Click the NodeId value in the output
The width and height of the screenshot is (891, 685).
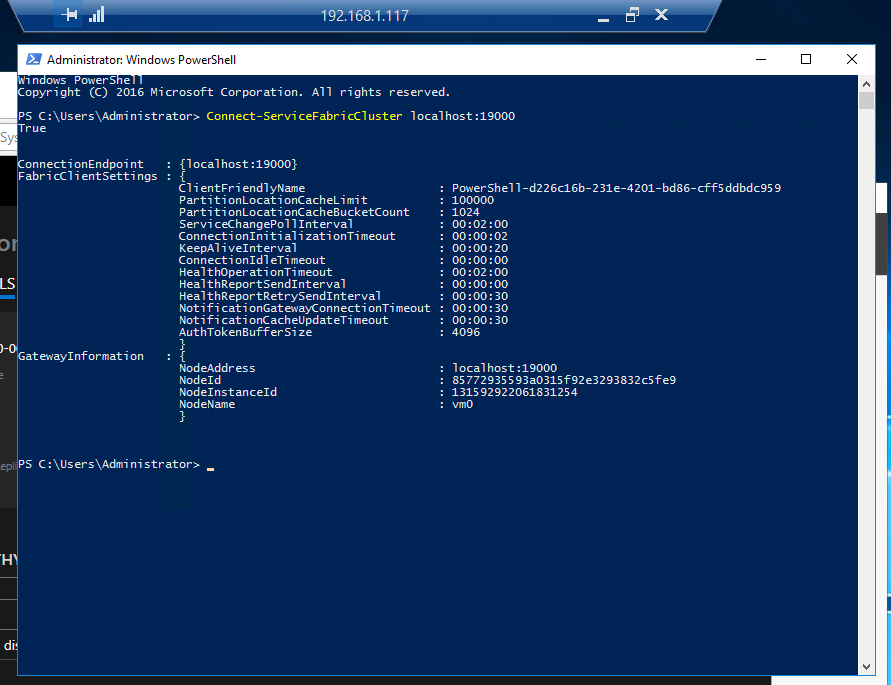(x=564, y=380)
